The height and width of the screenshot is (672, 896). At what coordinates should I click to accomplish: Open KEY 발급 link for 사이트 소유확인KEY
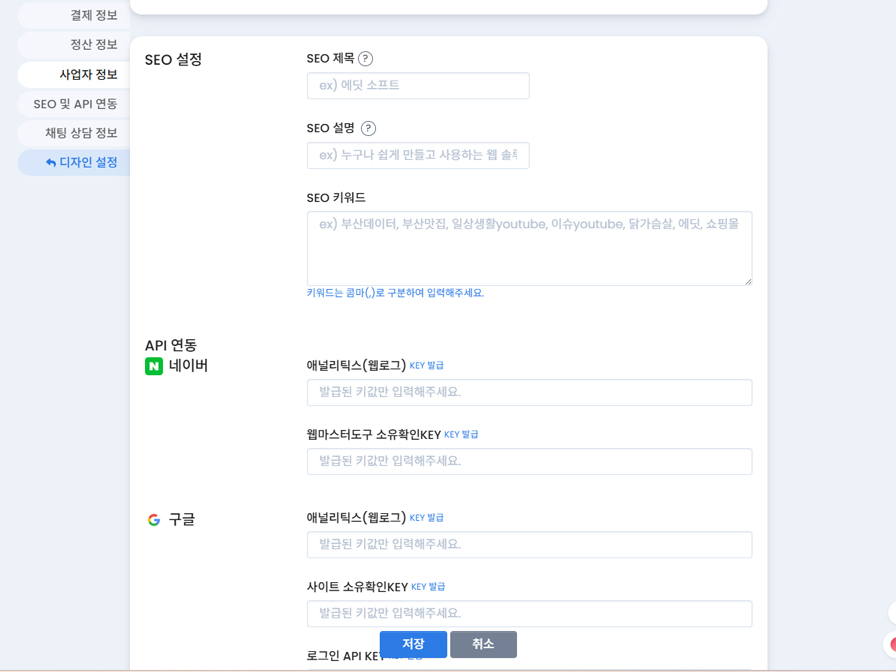point(428,587)
